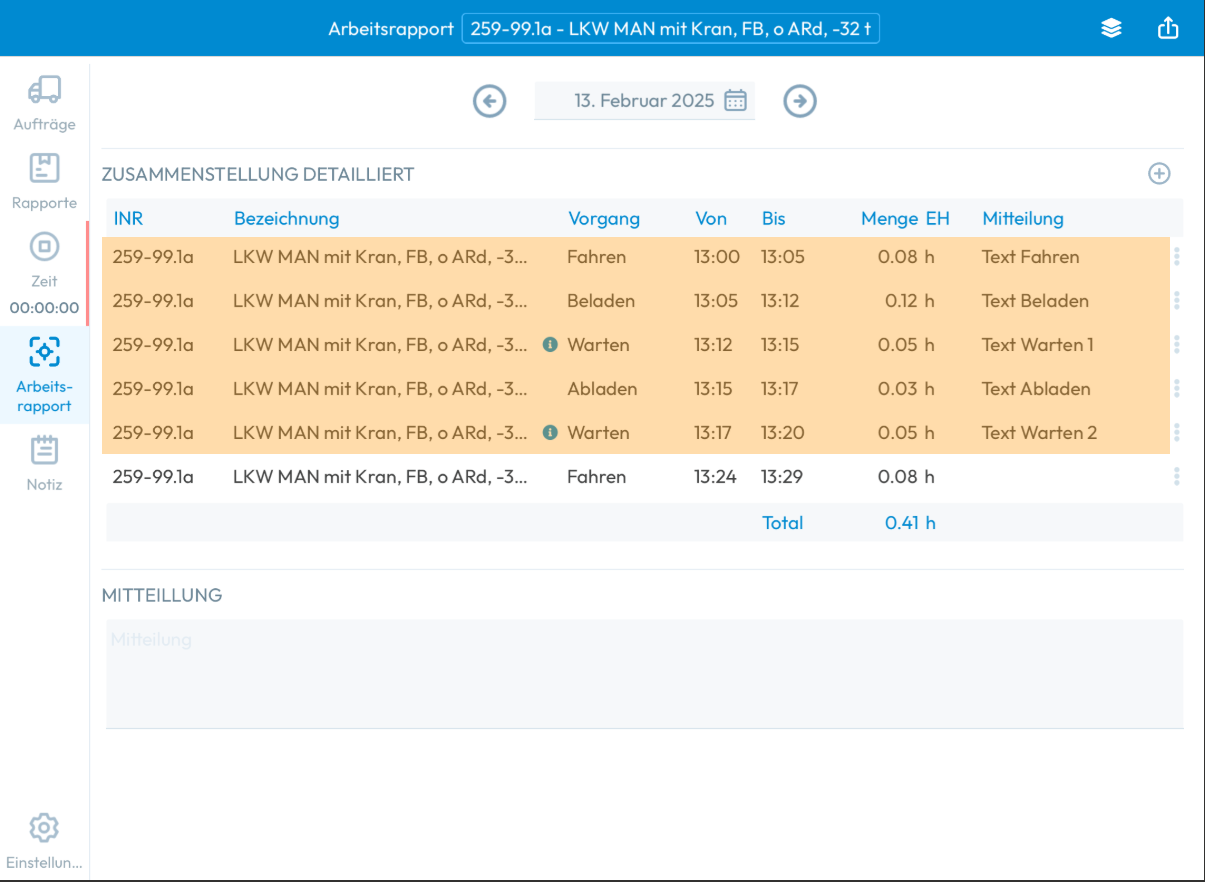Go to next day with right arrow
The image size is (1205, 882).
[799, 101]
